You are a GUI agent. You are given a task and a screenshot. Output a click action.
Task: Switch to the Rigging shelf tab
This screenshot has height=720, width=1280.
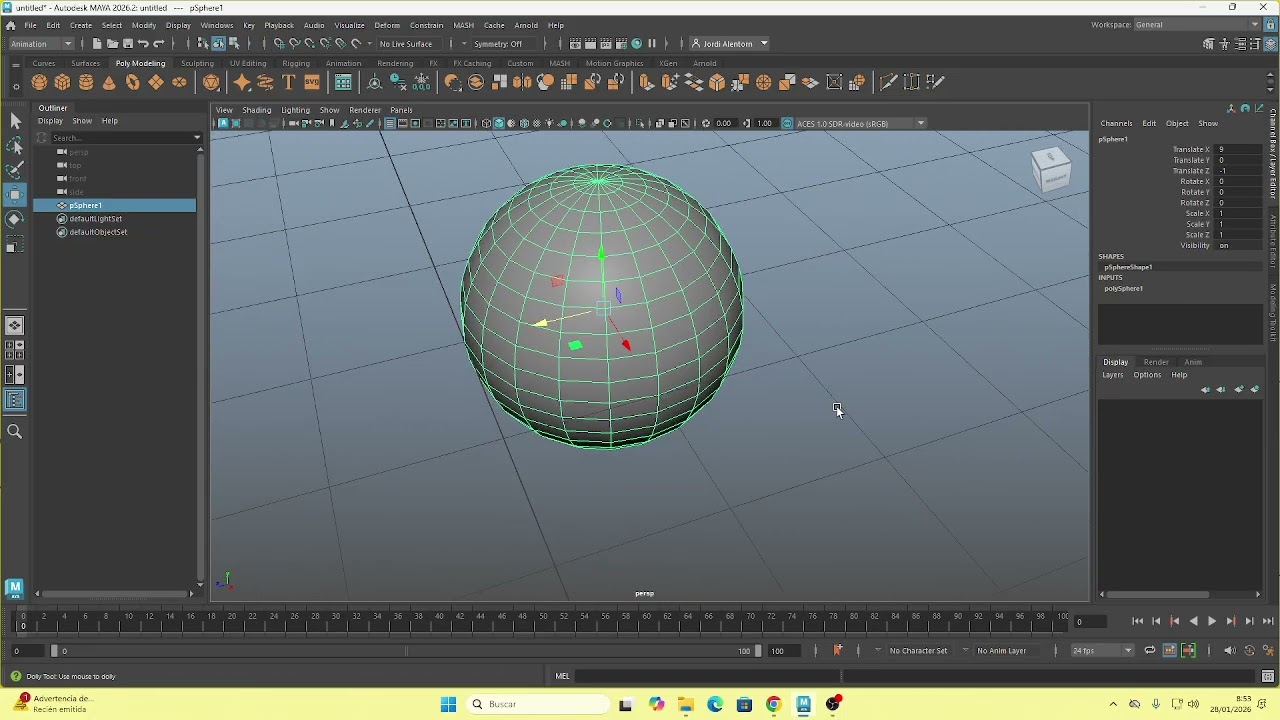tap(296, 63)
